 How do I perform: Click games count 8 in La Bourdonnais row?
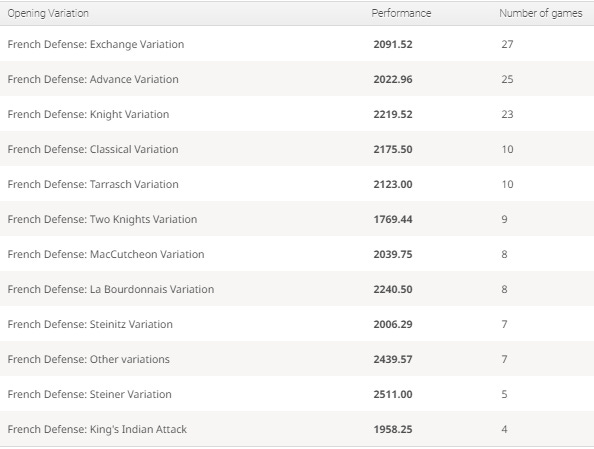505,289
